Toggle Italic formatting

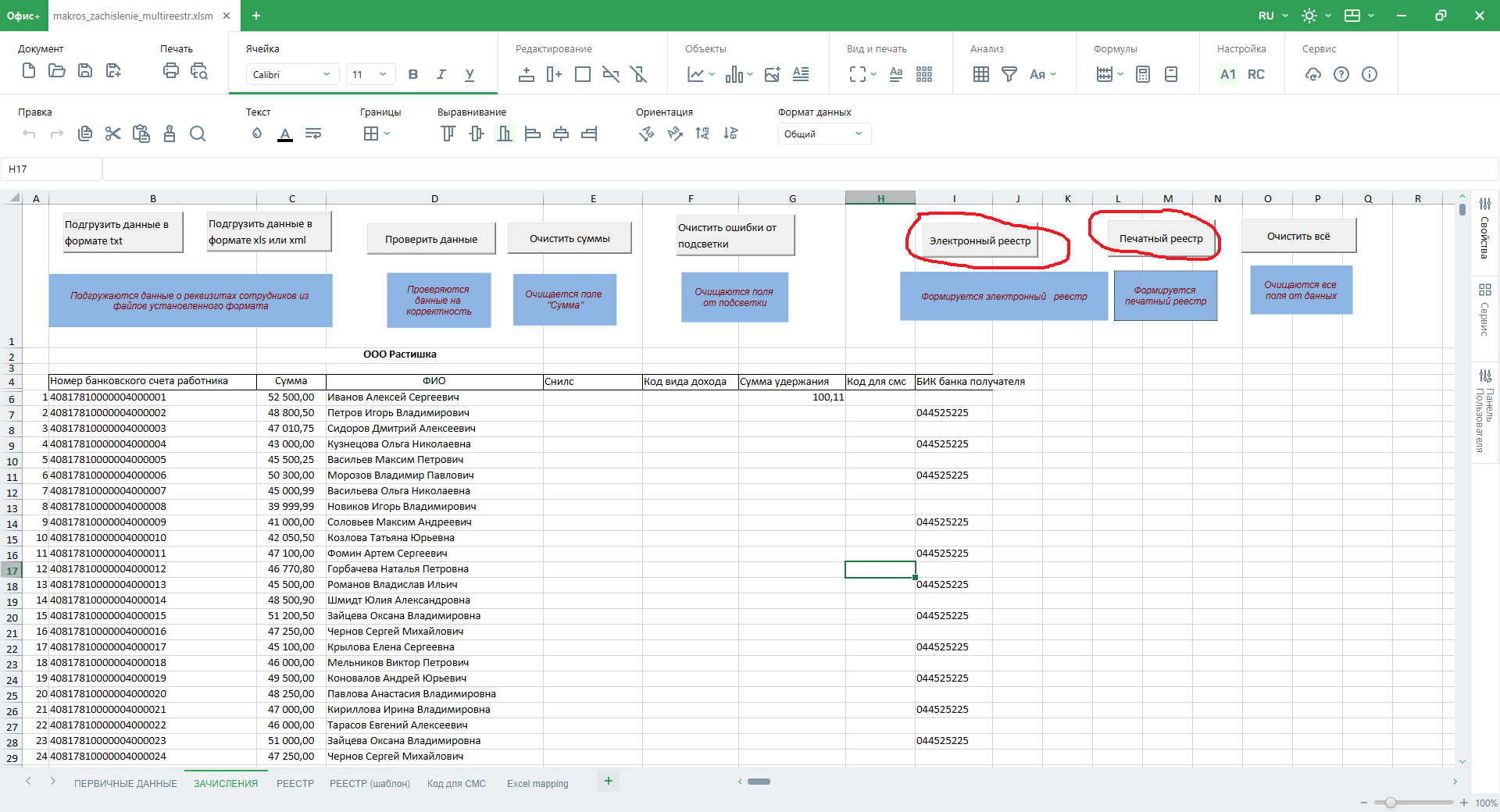point(441,74)
